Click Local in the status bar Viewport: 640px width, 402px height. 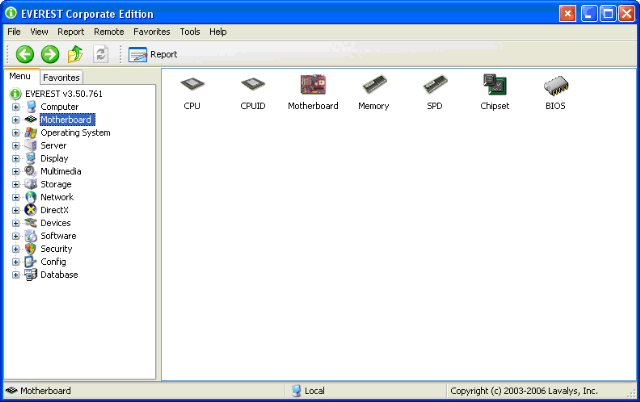click(x=314, y=391)
